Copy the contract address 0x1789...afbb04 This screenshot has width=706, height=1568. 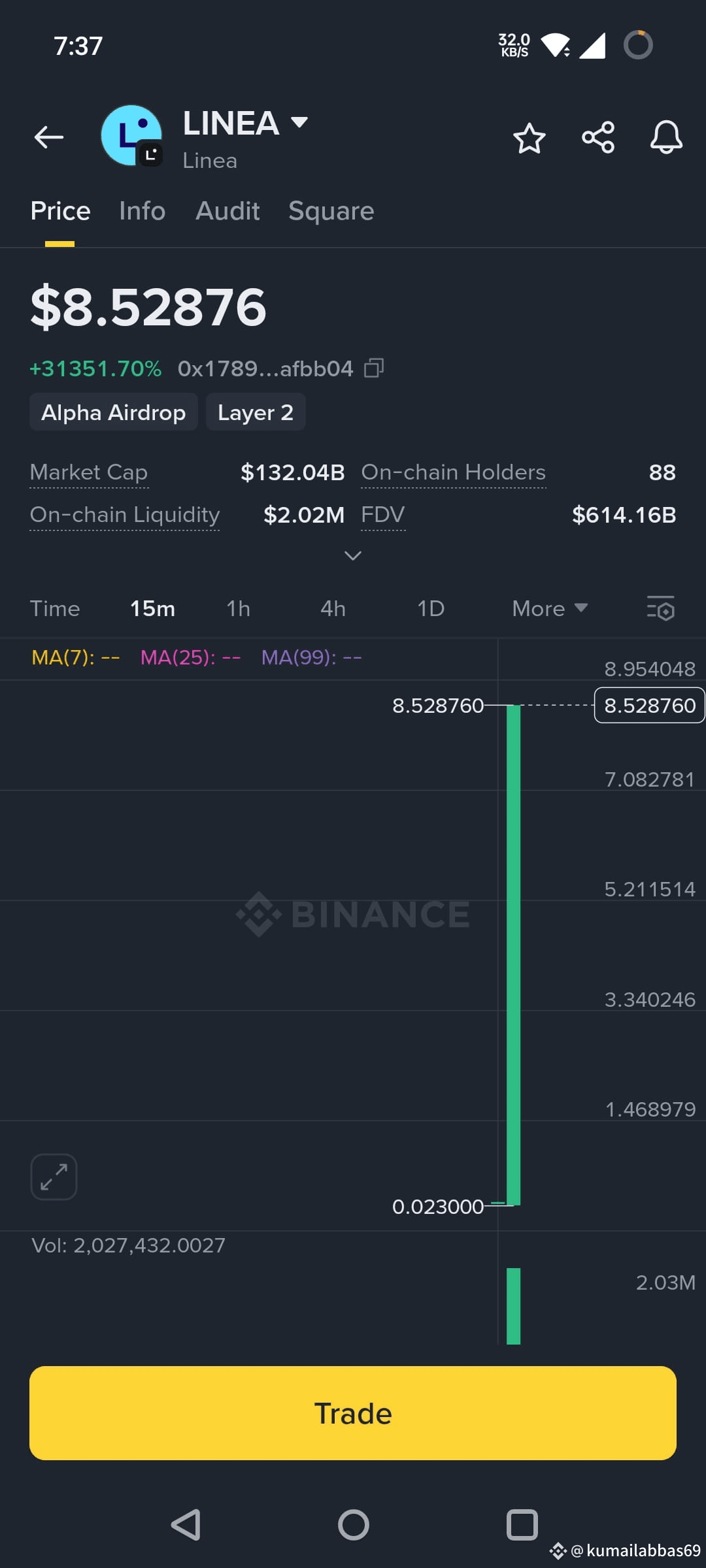coord(374,368)
